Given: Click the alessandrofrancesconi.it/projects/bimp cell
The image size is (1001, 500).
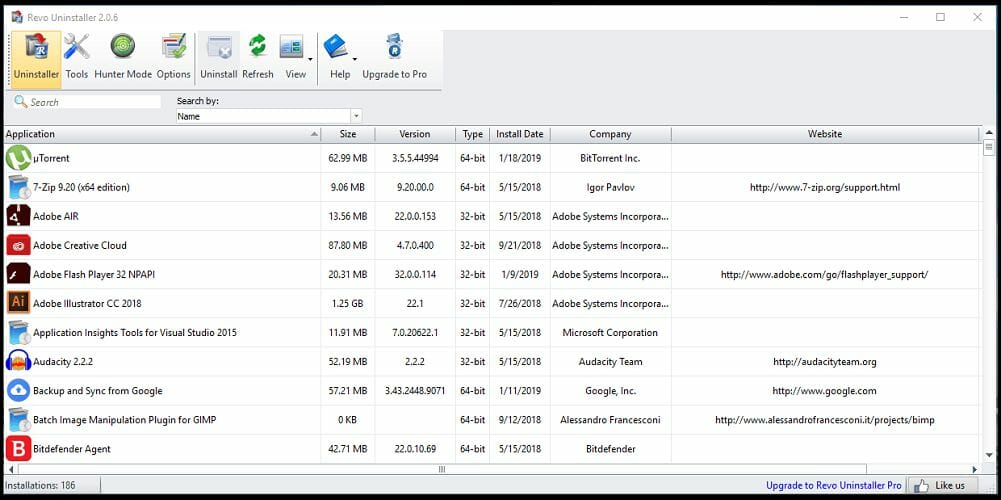Looking at the screenshot, I should tap(825, 420).
